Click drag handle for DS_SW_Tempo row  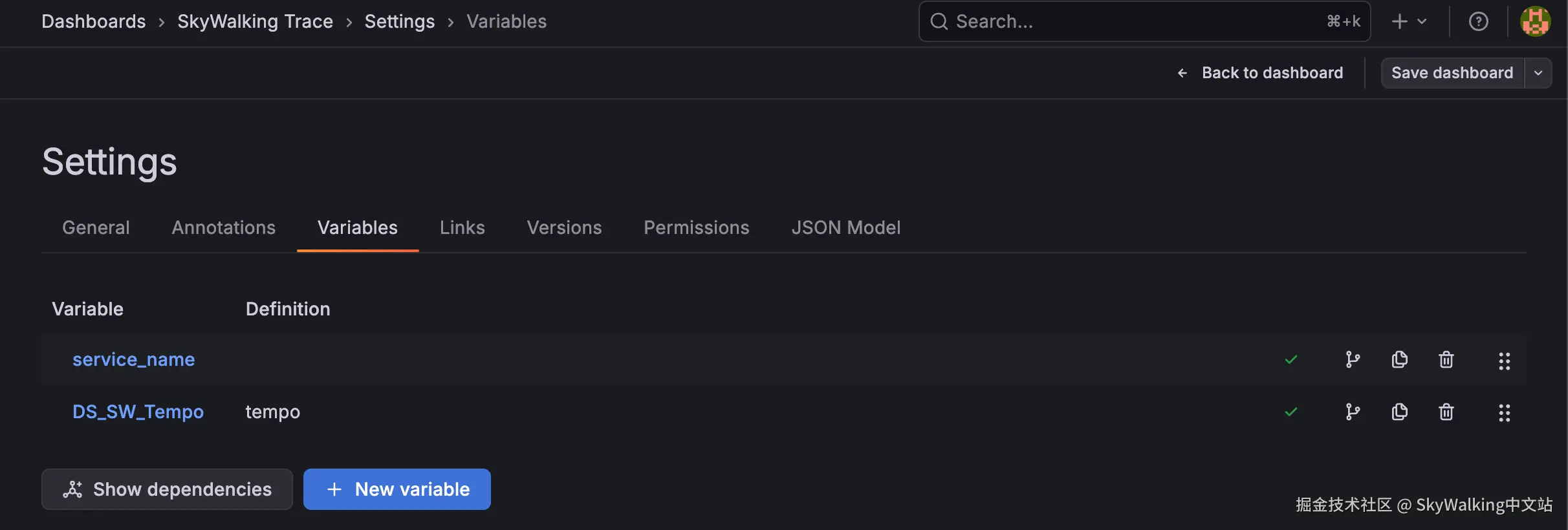(x=1504, y=413)
